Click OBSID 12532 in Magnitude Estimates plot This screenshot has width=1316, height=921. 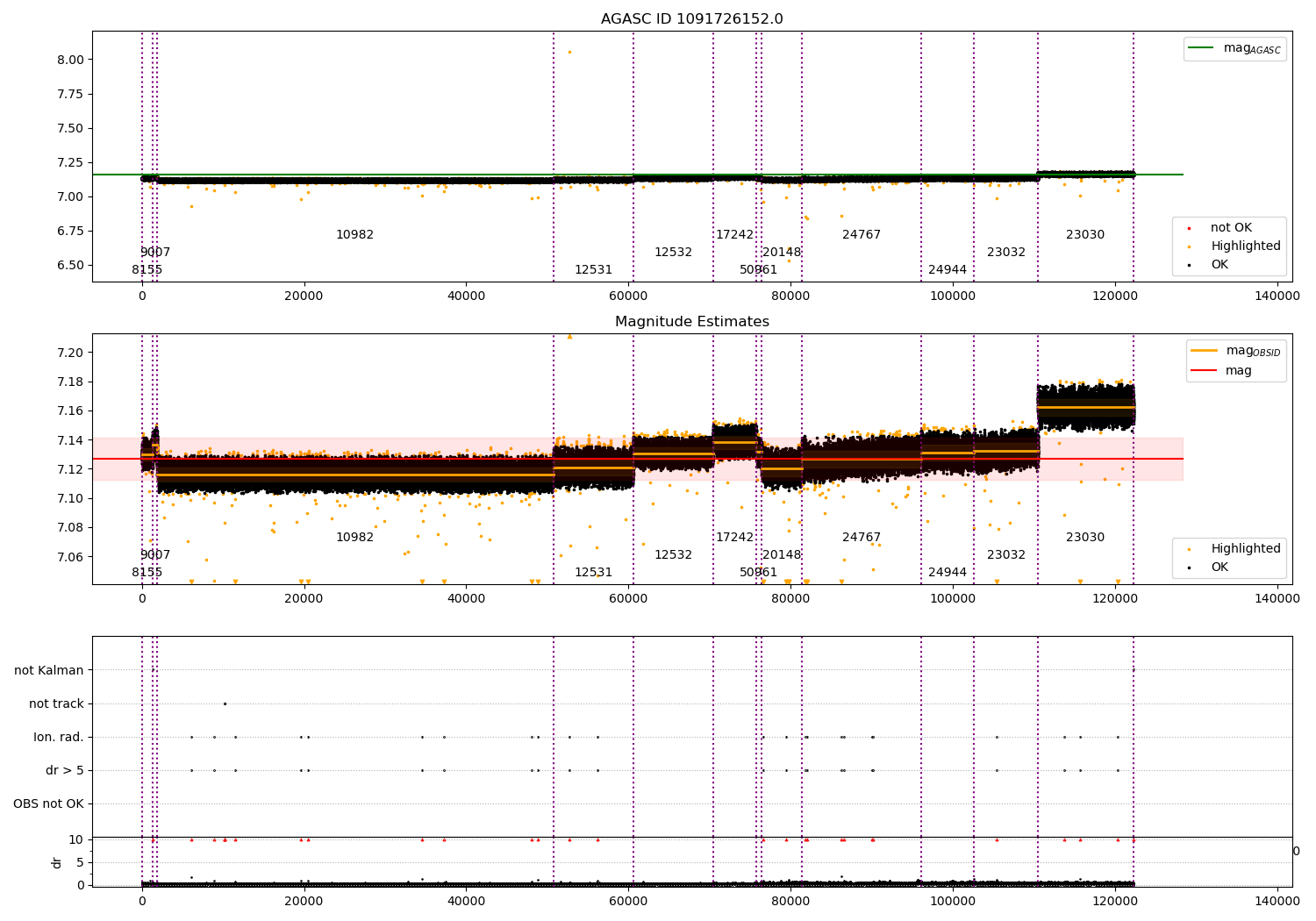point(673,554)
